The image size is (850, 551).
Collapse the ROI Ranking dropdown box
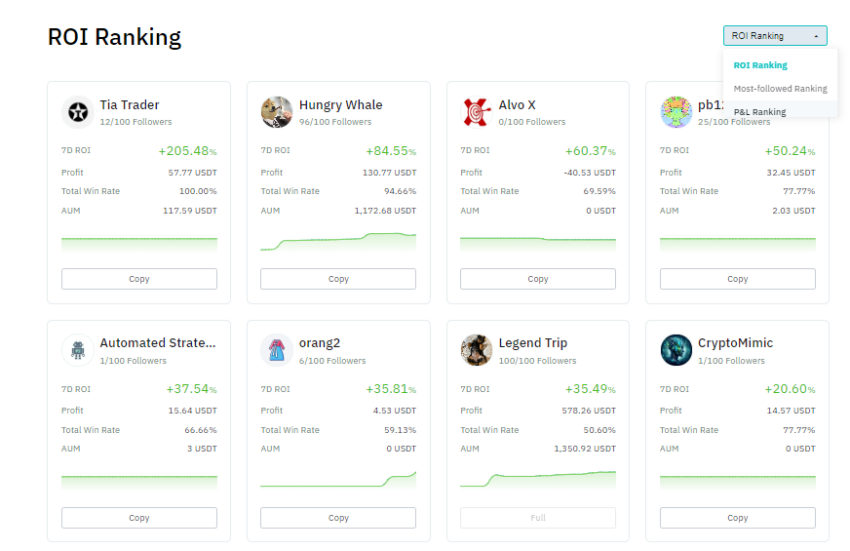tap(775, 36)
